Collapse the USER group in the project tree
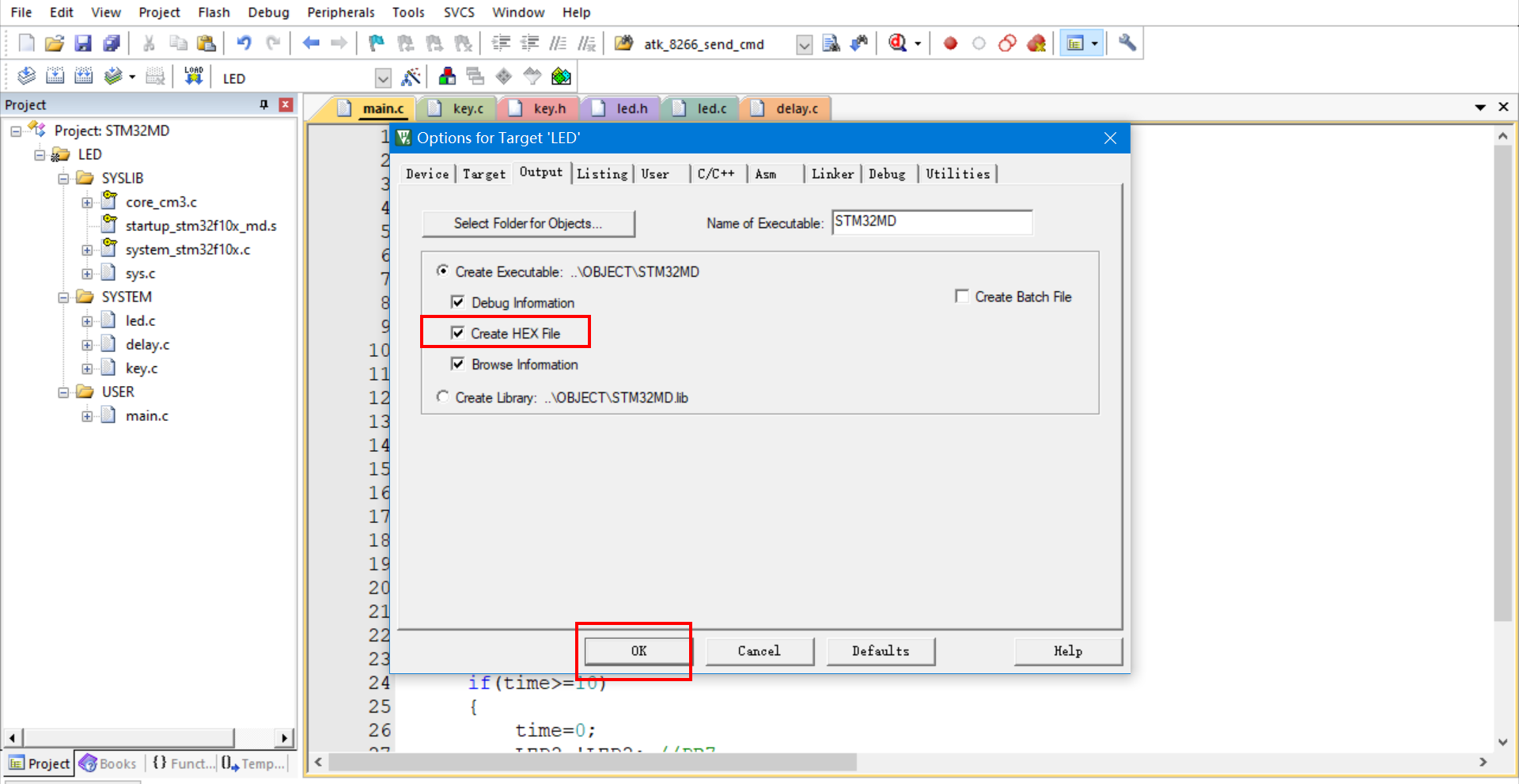 point(63,392)
